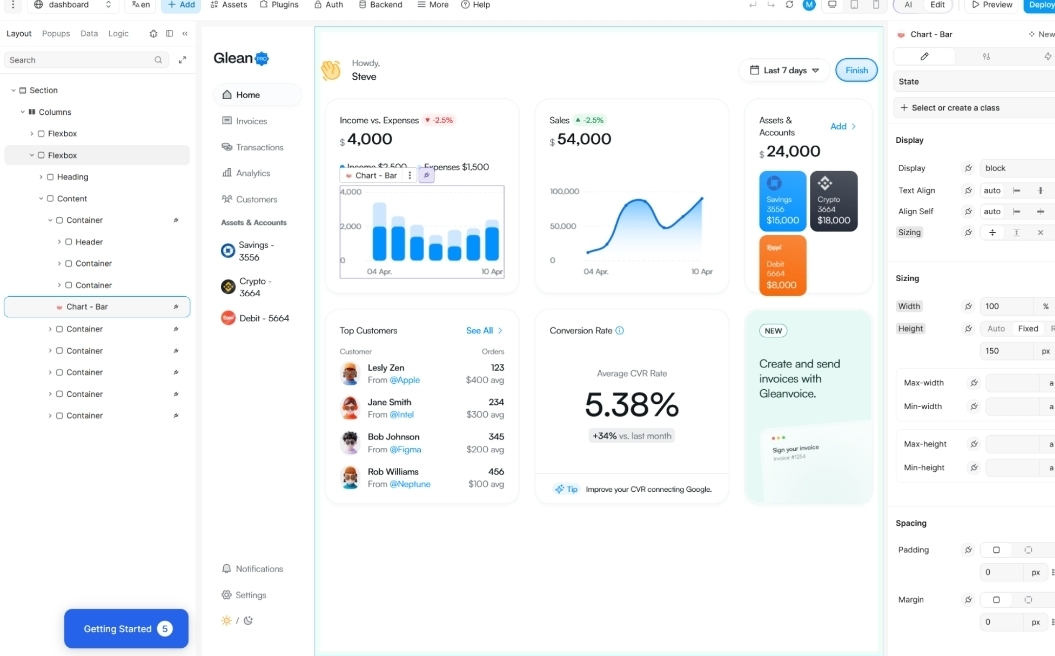The width and height of the screenshot is (1055, 656).
Task: Click the expand tree icon beside Search
Action: [182, 60]
